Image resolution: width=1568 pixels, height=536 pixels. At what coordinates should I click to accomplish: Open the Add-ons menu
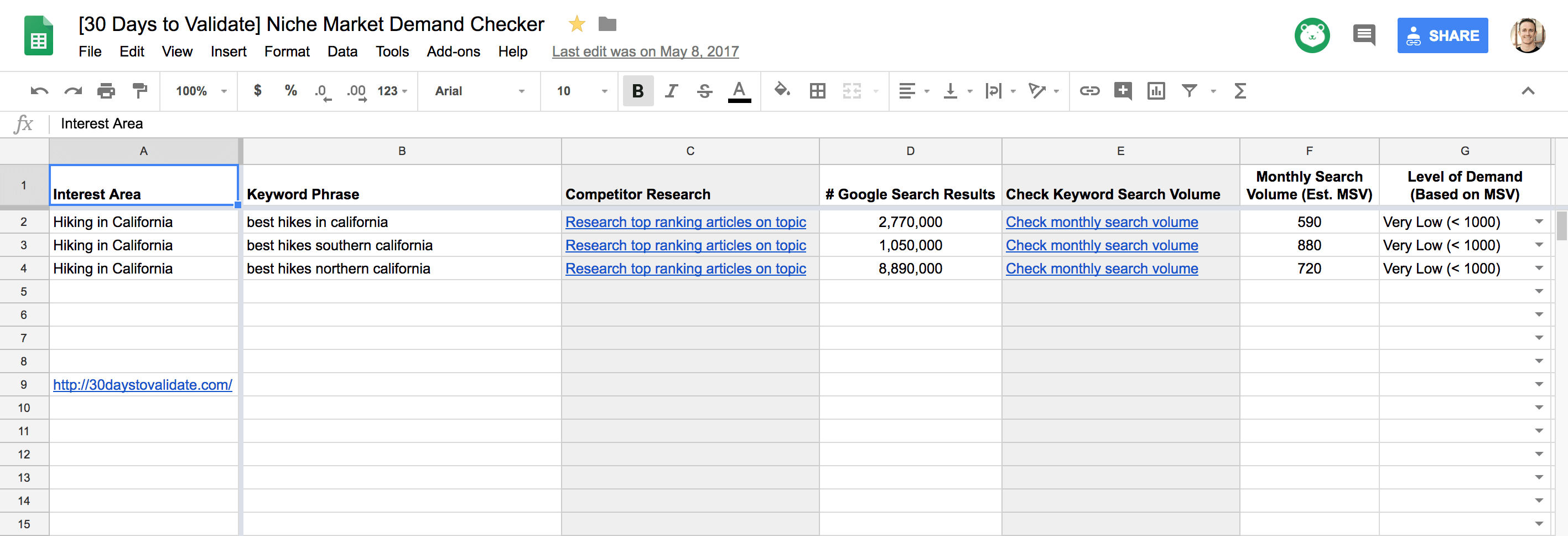click(453, 52)
